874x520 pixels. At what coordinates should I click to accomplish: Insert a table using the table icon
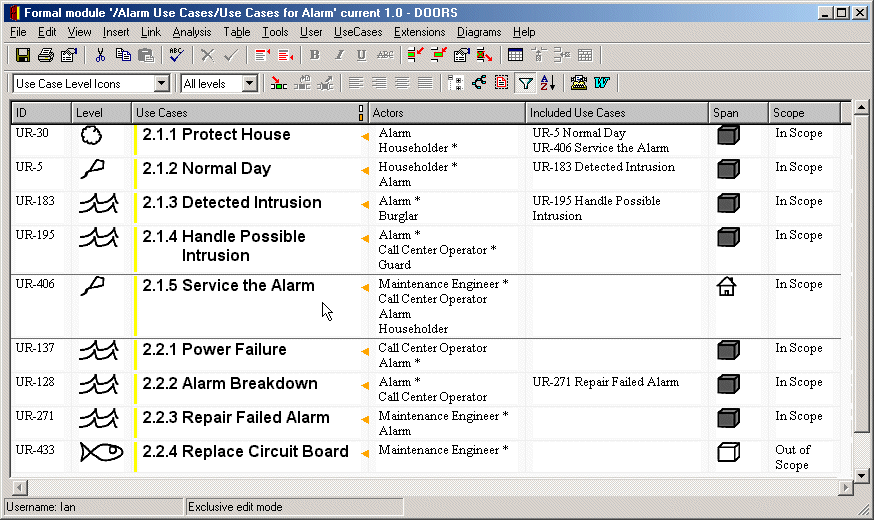(516, 55)
